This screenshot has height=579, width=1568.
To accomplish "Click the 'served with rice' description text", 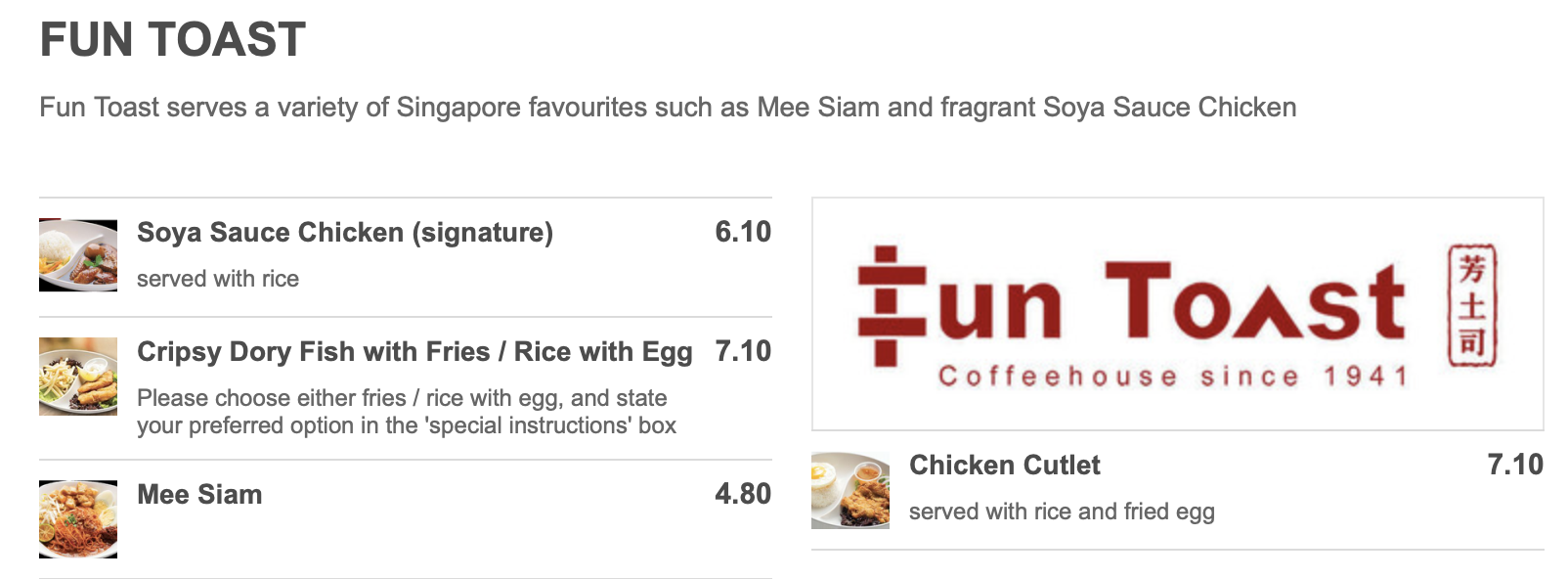I will point(218,280).
